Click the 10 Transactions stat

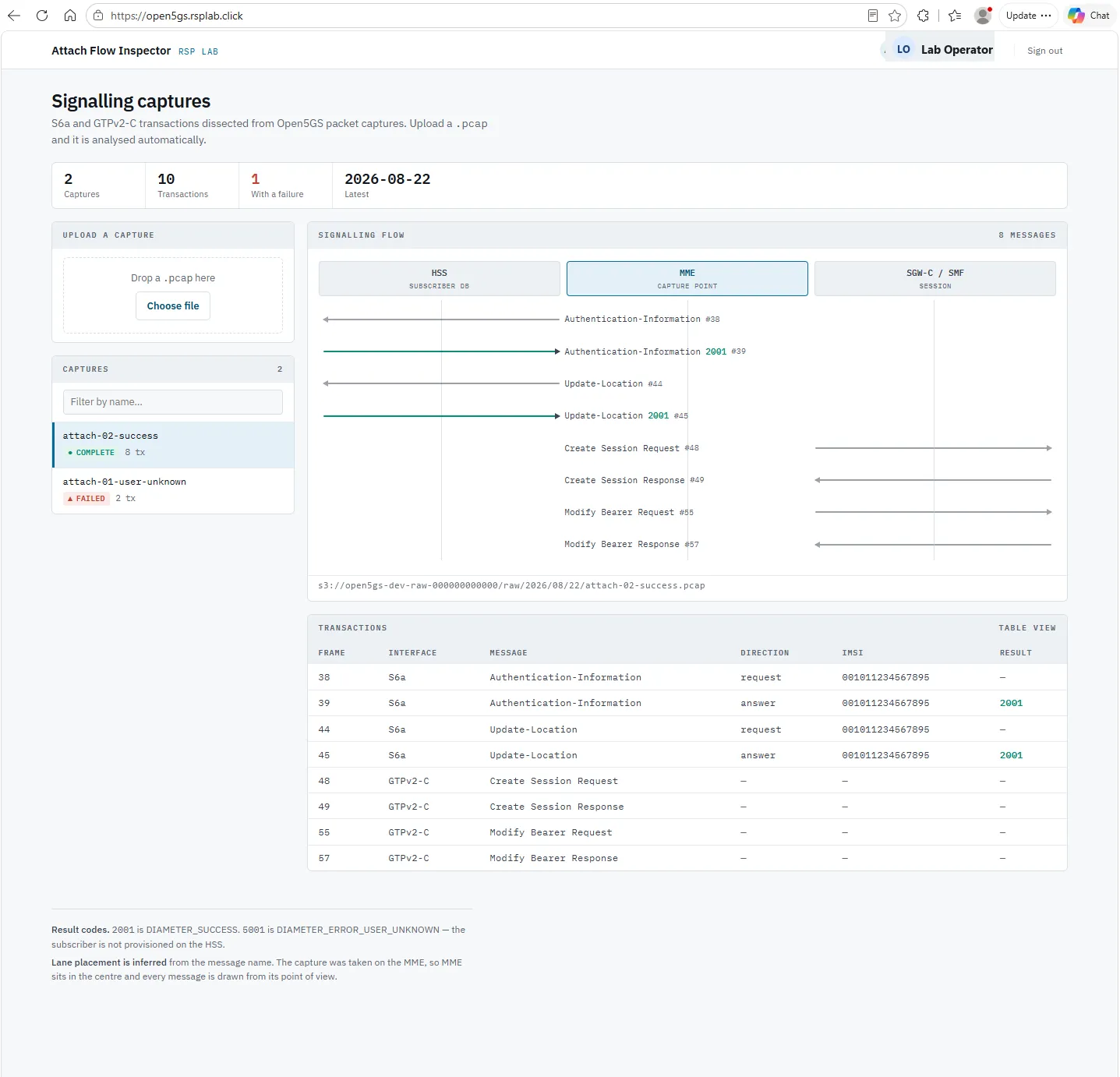(192, 185)
